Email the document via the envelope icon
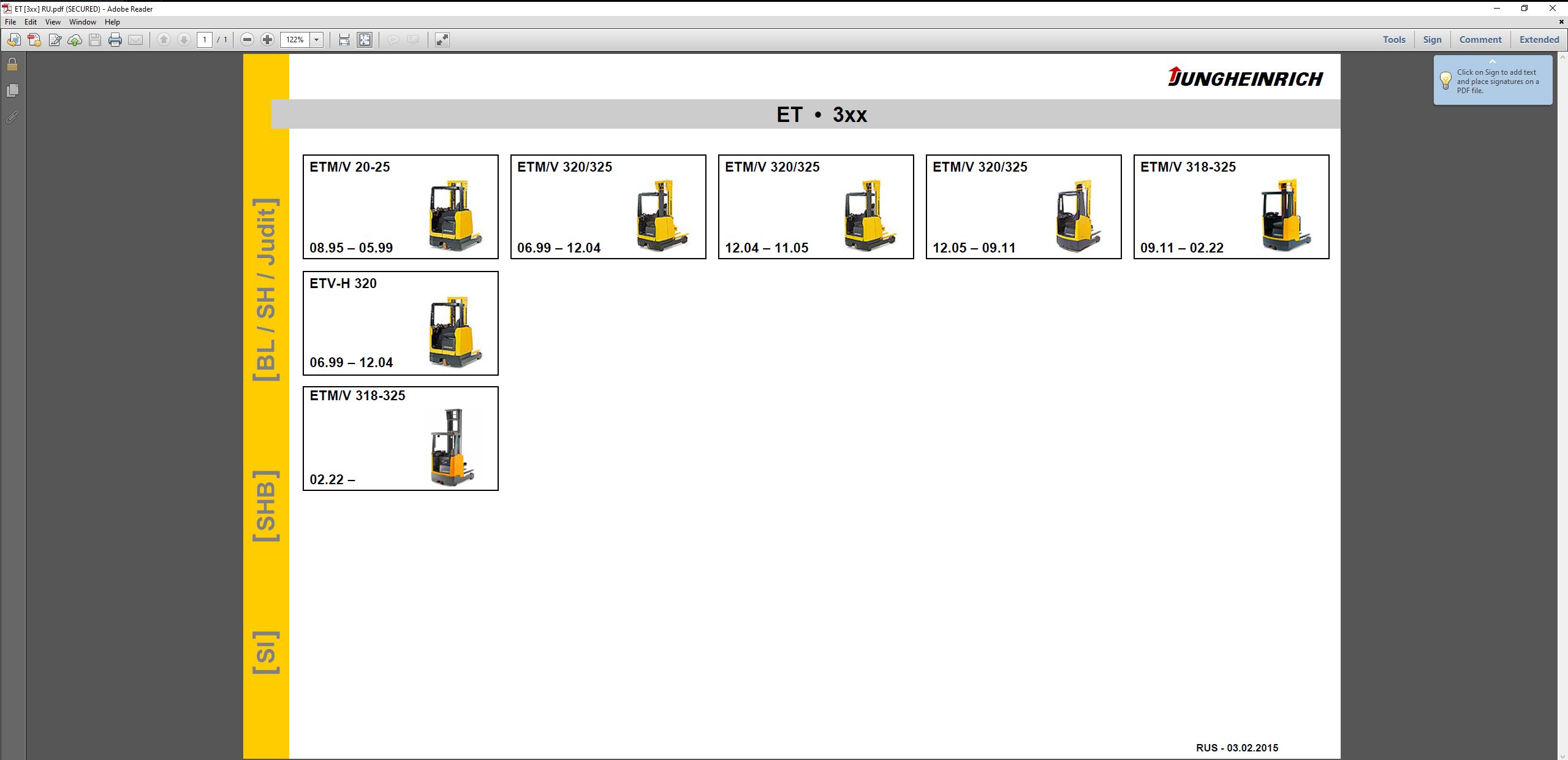Image resolution: width=1568 pixels, height=760 pixels. (135, 40)
